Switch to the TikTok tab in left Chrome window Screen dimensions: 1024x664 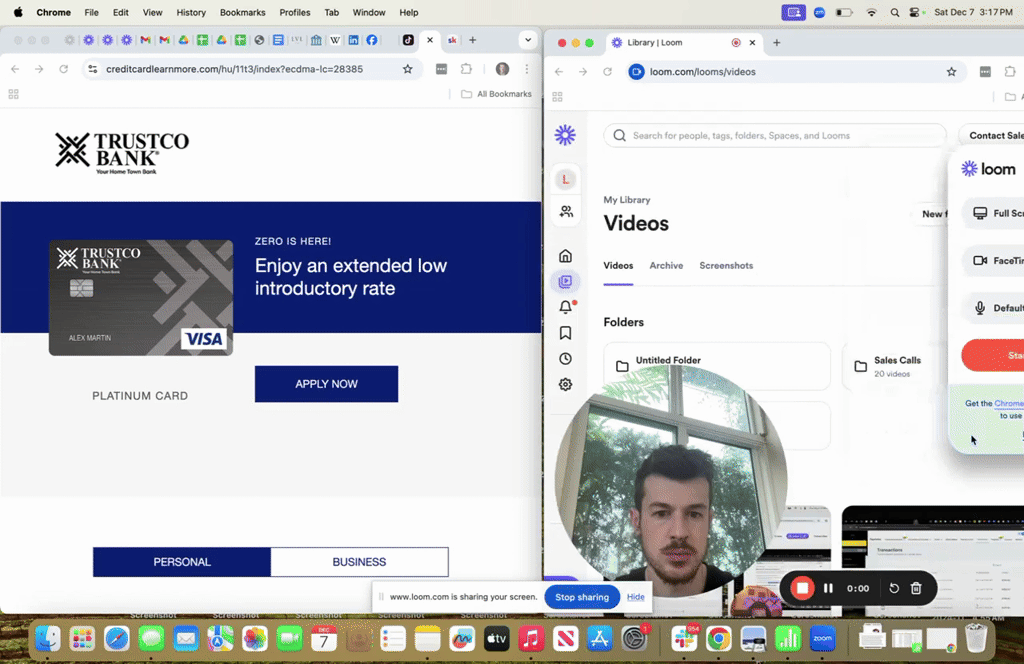click(408, 40)
